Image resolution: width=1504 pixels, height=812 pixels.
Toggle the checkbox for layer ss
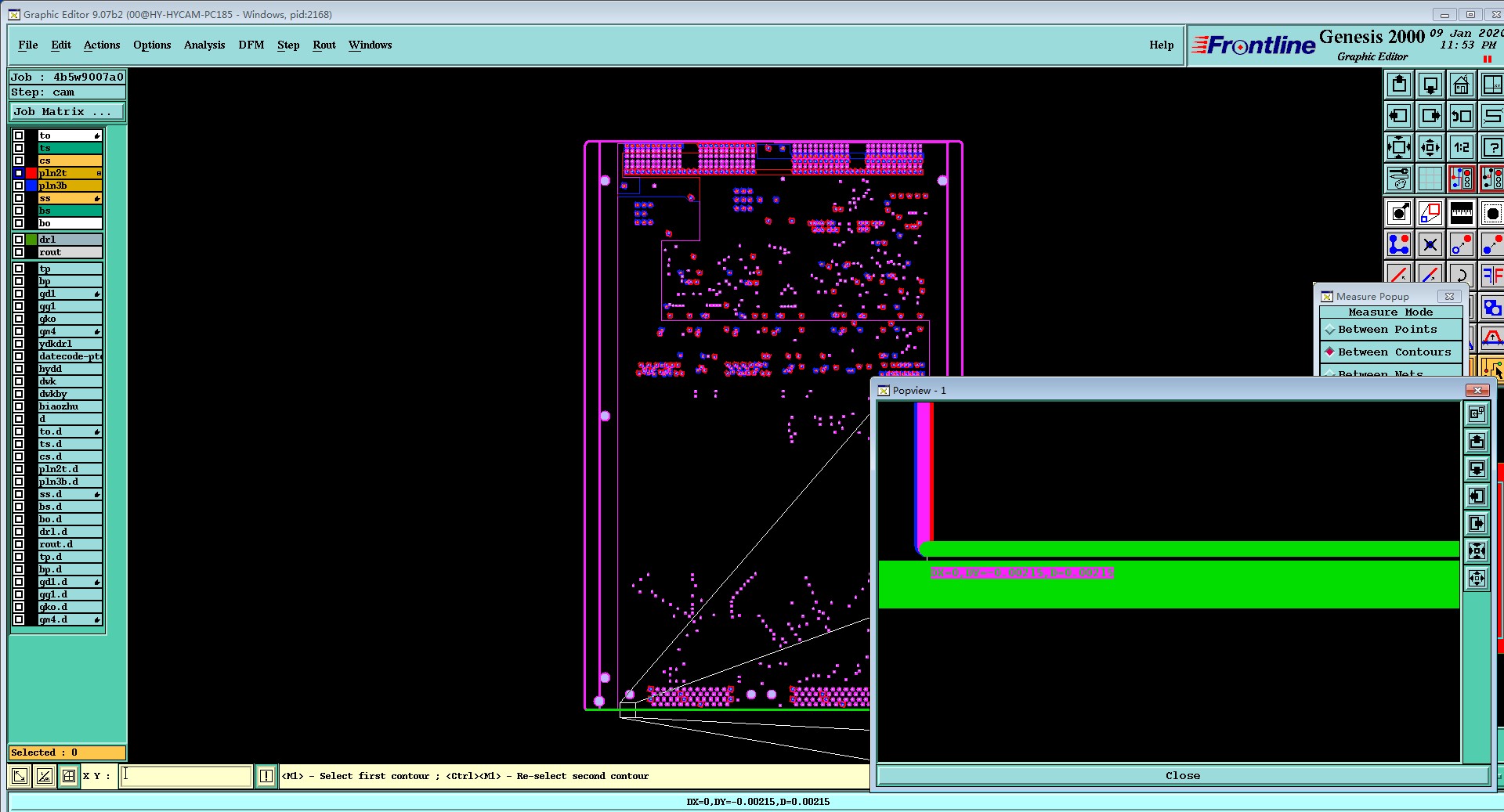click(x=19, y=198)
